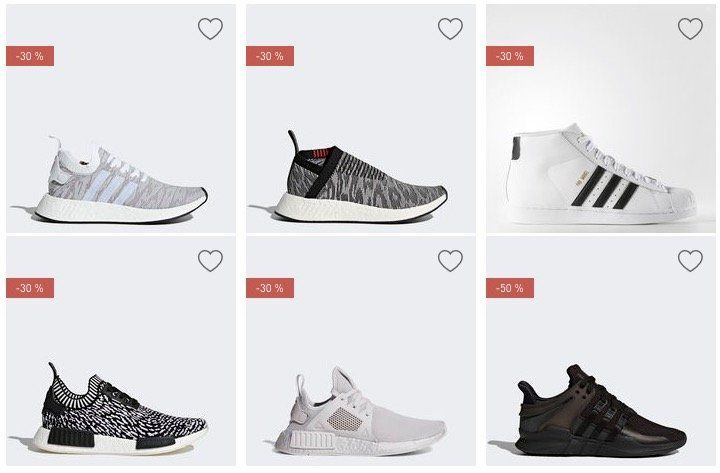The image size is (720, 473).
Task: Open the all-black EQT Support sneaker image
Action: 601,410
